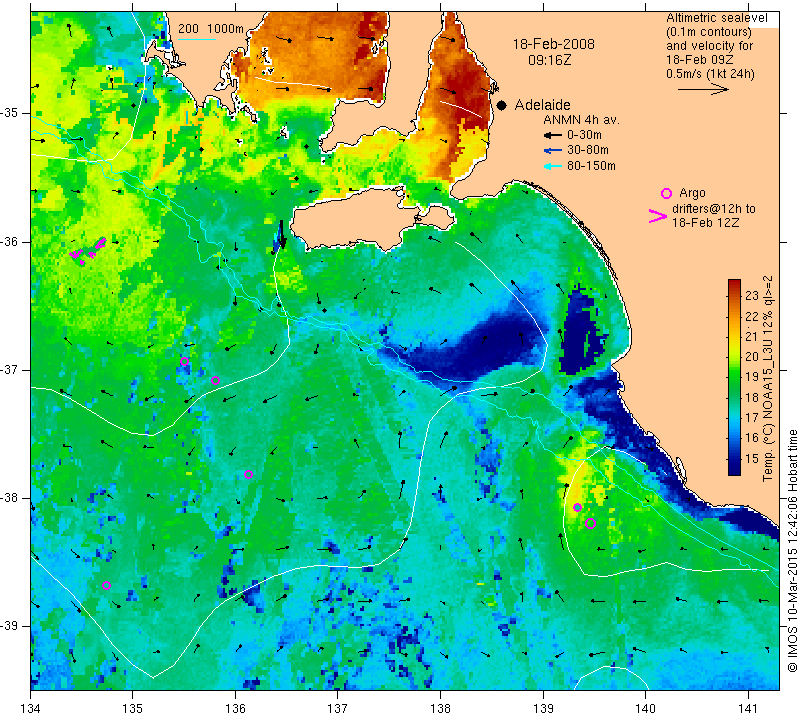Click the 09:16Z time label

coord(549,60)
